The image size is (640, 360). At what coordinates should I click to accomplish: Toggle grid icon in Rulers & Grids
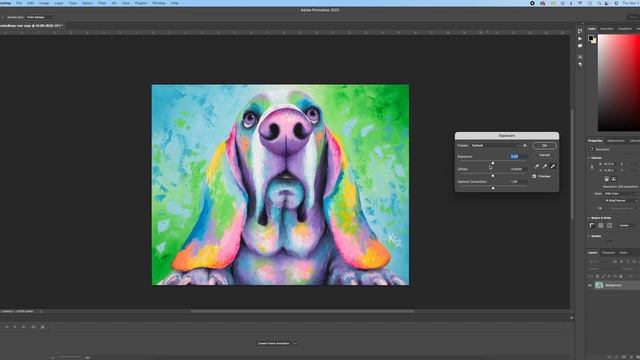tap(601, 226)
